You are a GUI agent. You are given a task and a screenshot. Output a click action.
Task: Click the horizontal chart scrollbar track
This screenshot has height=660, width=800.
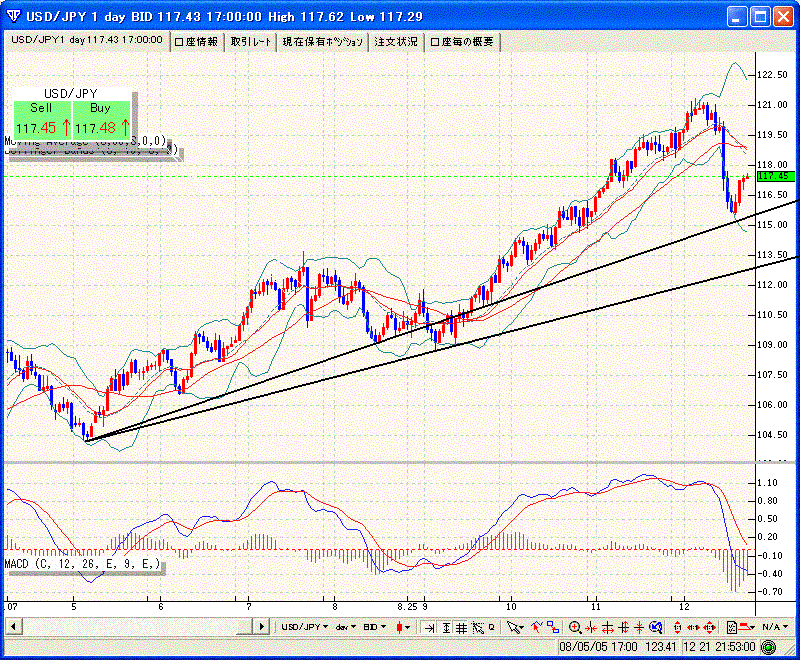click(130, 627)
